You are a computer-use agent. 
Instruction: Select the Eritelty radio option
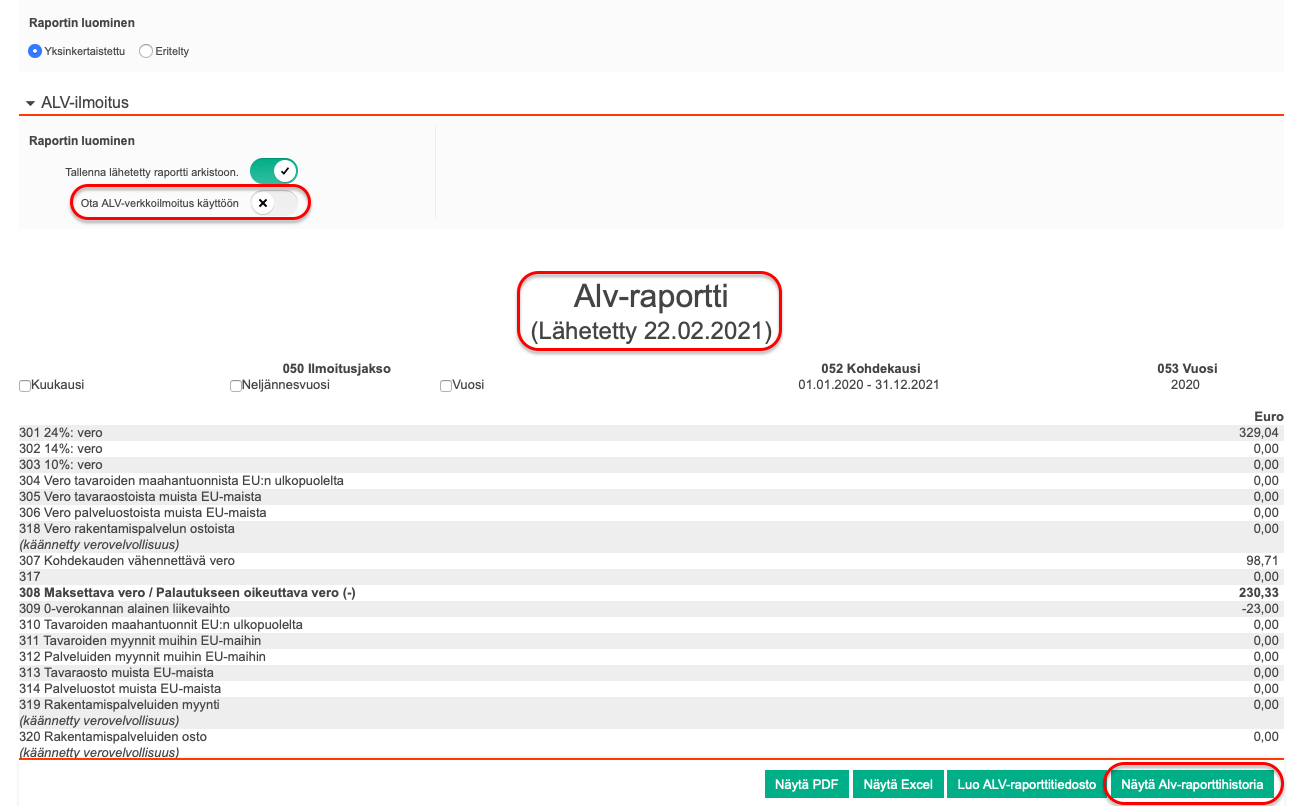[146, 51]
